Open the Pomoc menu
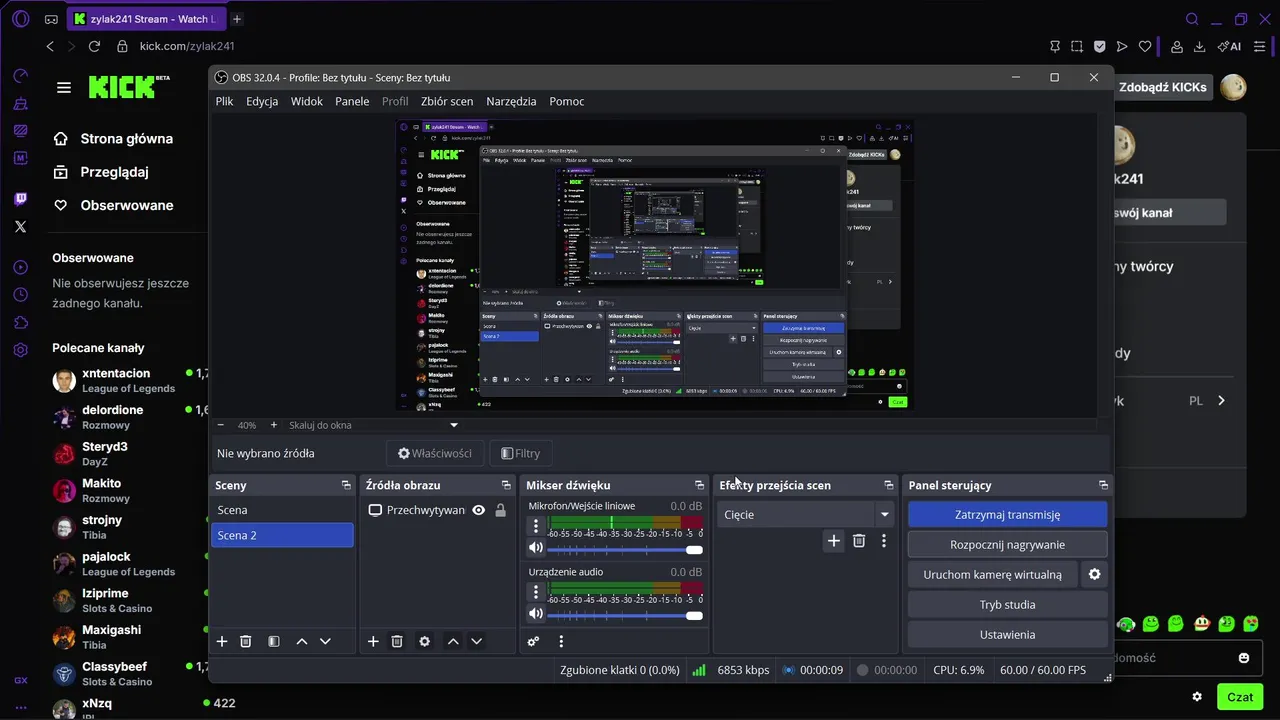The height and width of the screenshot is (720, 1280). [567, 101]
